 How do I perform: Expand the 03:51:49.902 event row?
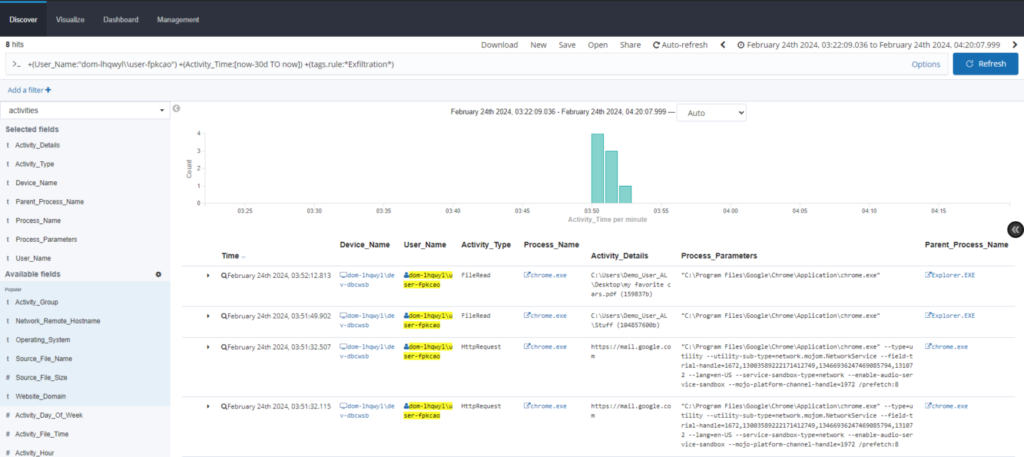click(208, 316)
